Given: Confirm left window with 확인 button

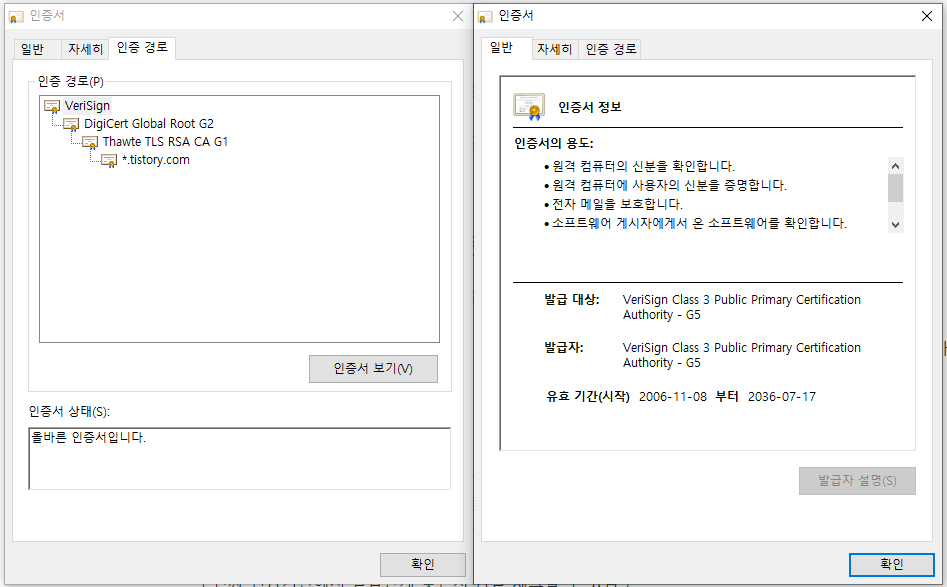Looking at the screenshot, I should [x=423, y=564].
